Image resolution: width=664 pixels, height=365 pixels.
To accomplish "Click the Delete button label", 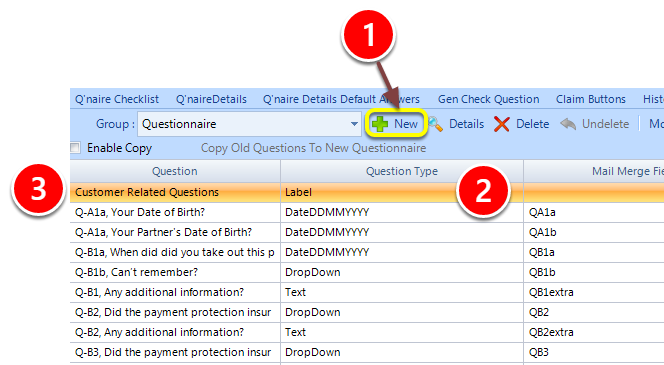I will pyautogui.click(x=532, y=124).
